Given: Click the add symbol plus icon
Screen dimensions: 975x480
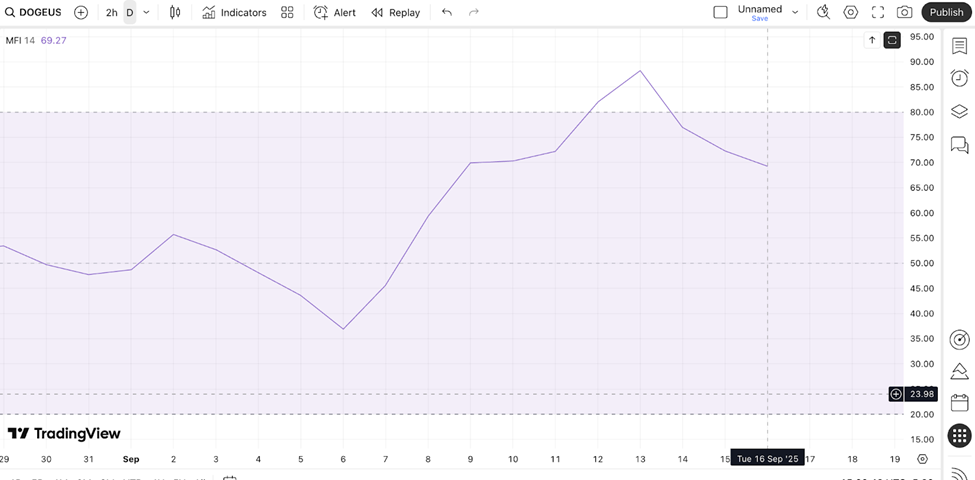Looking at the screenshot, I should click(x=81, y=13).
